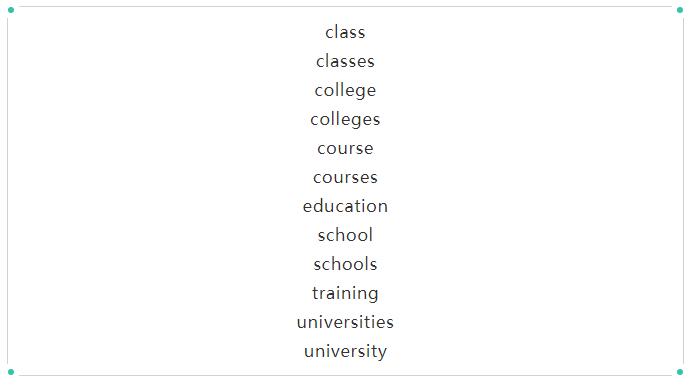Viewport: 694px width, 386px height.
Task: Place cursor on the word "courses"
Action: click(345, 178)
